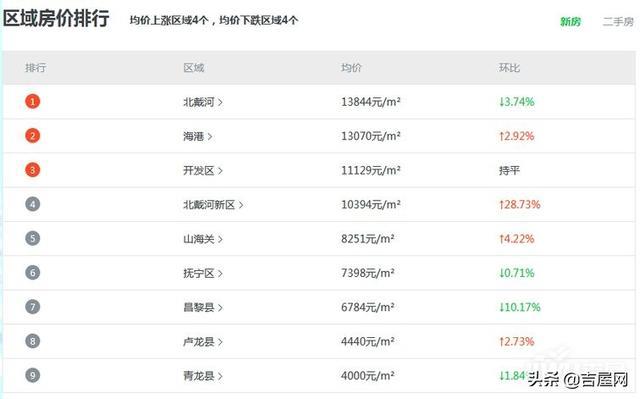640x399 pixels.
Task: Click the ↑2.73% change value
Action: click(517, 341)
